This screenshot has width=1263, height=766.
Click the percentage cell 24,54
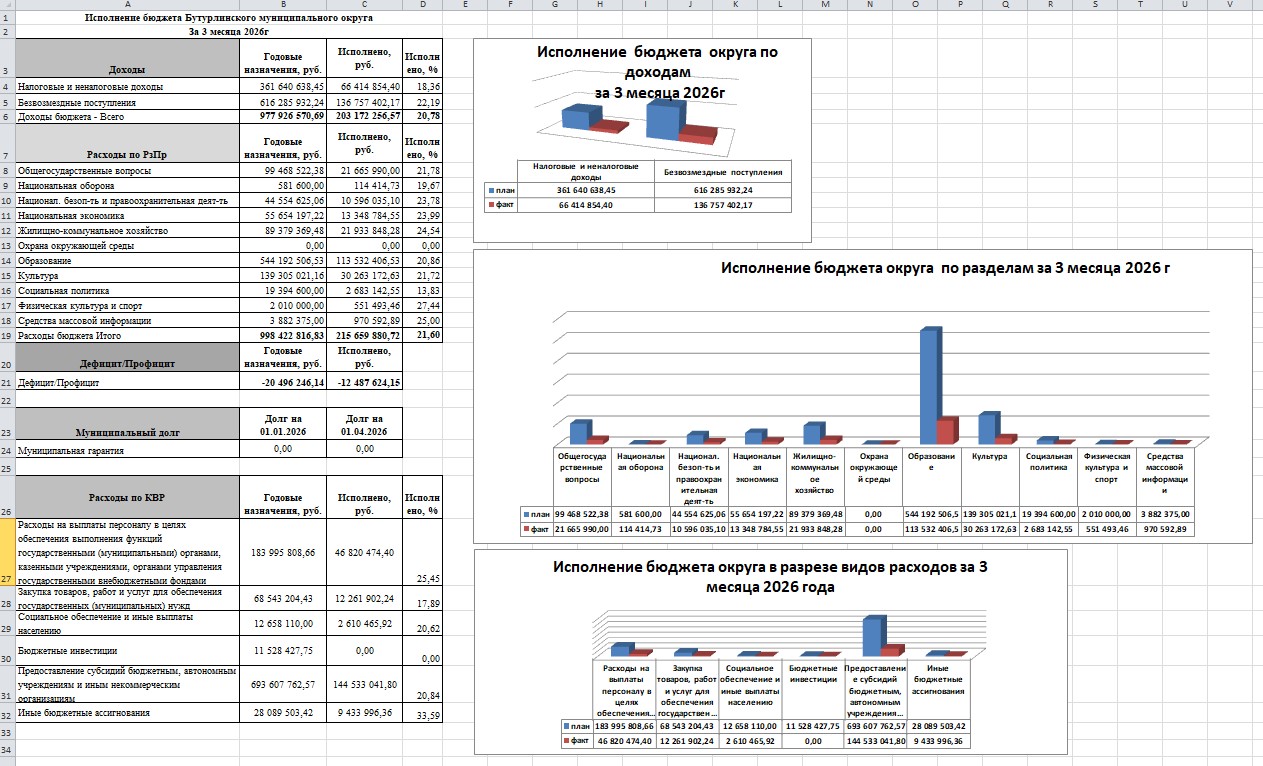pyautogui.click(x=422, y=230)
